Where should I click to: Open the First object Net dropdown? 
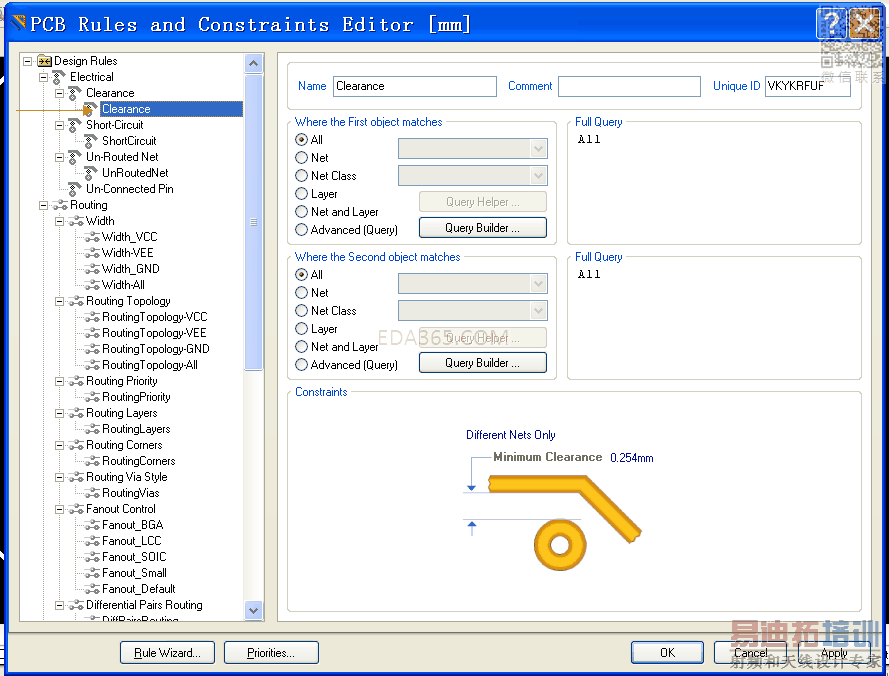tap(539, 149)
